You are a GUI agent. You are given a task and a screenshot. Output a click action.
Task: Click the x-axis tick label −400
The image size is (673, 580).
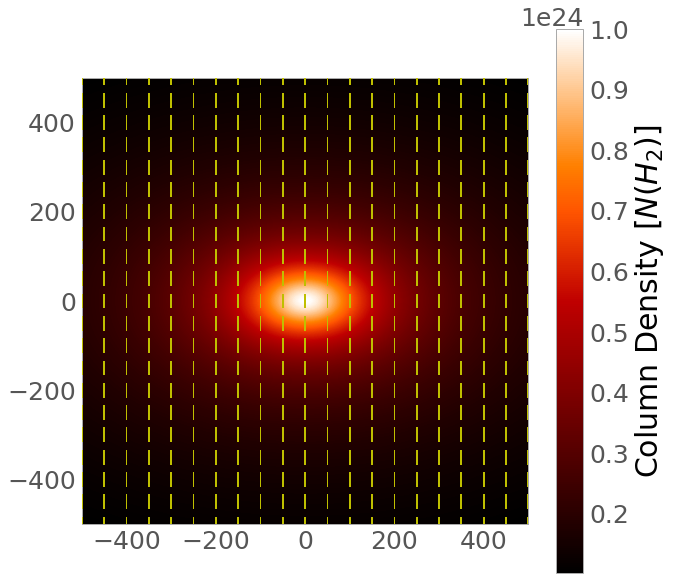[x=127, y=541]
